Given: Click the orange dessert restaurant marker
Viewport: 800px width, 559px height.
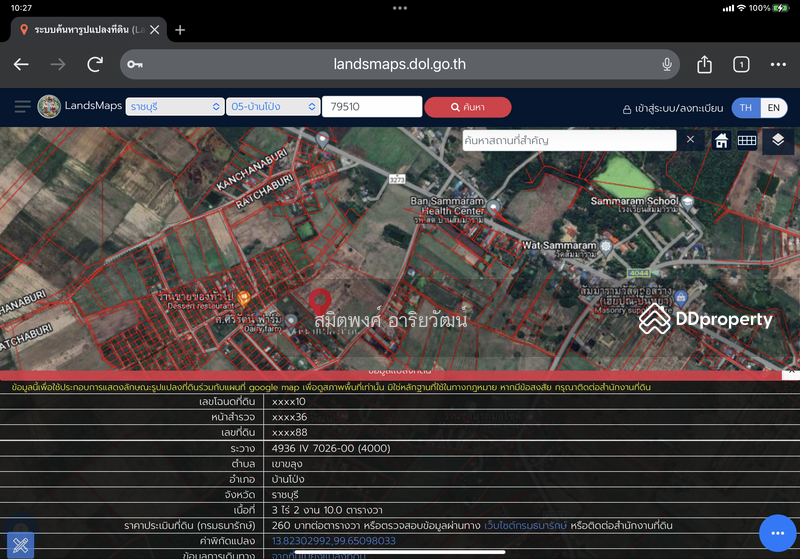Looking at the screenshot, I should point(244,298).
